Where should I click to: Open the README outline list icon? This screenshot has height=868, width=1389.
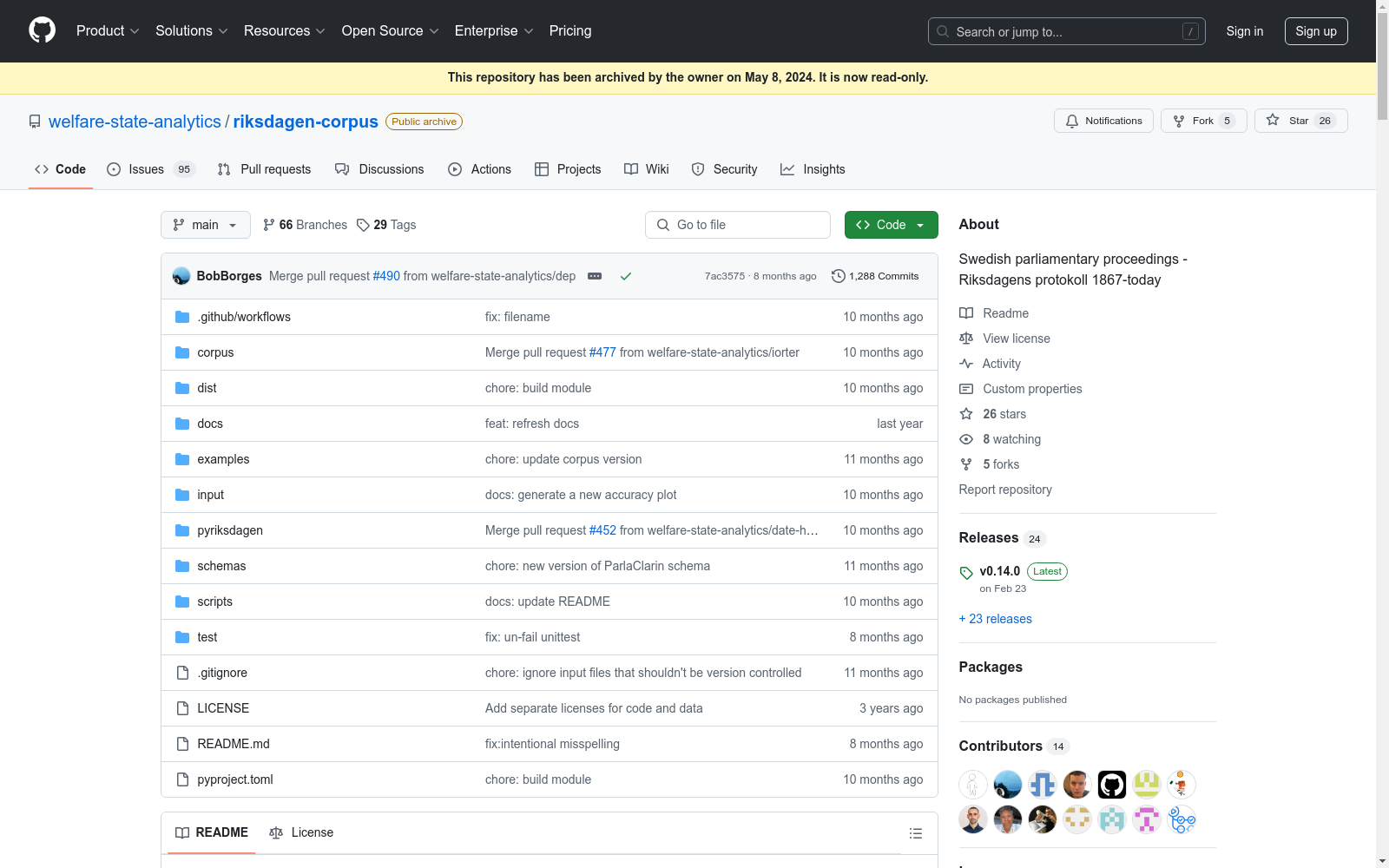(x=915, y=833)
